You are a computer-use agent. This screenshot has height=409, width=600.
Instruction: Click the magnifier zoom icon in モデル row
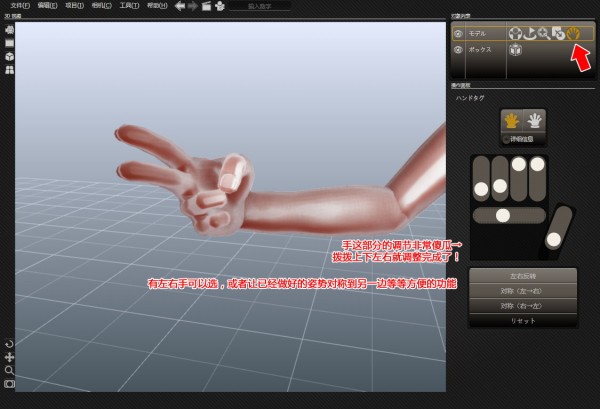pos(543,33)
